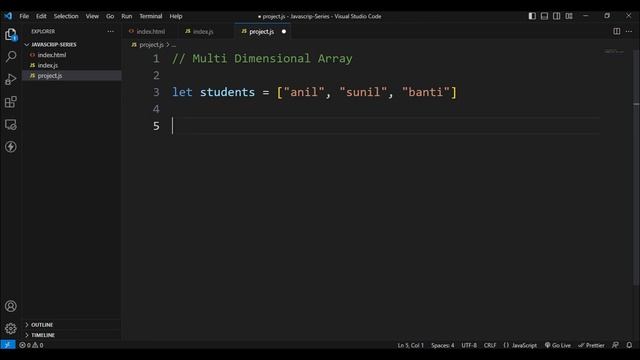Open the Terminal menu
Viewport: 640px width, 360px height.
click(151, 16)
